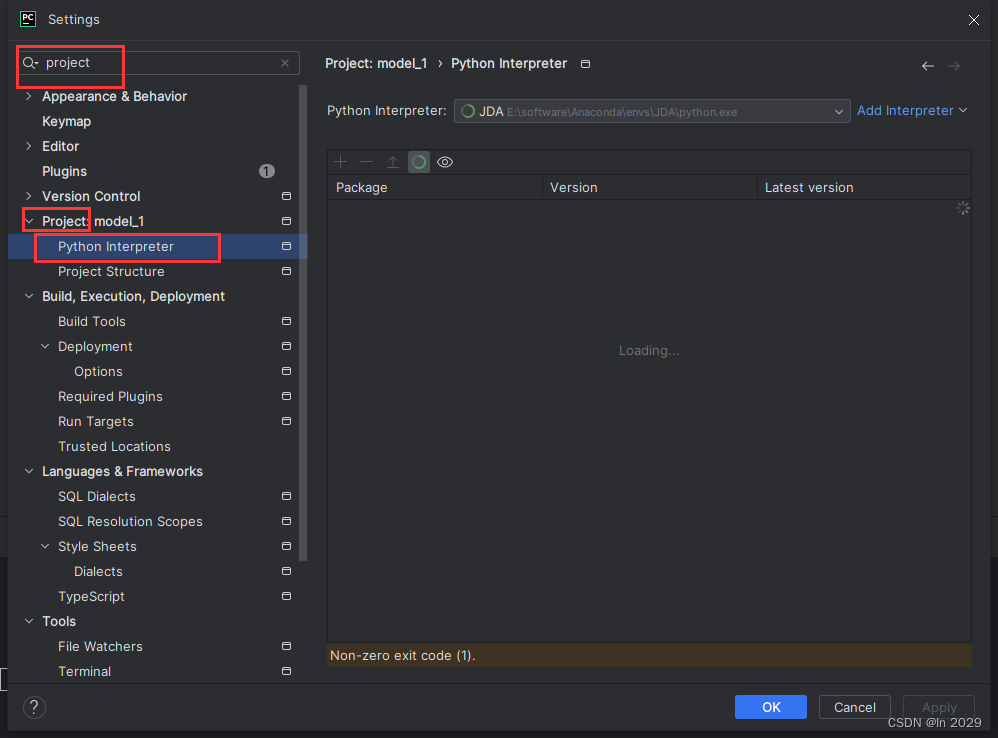Collapse the Deployment subsection

point(45,346)
